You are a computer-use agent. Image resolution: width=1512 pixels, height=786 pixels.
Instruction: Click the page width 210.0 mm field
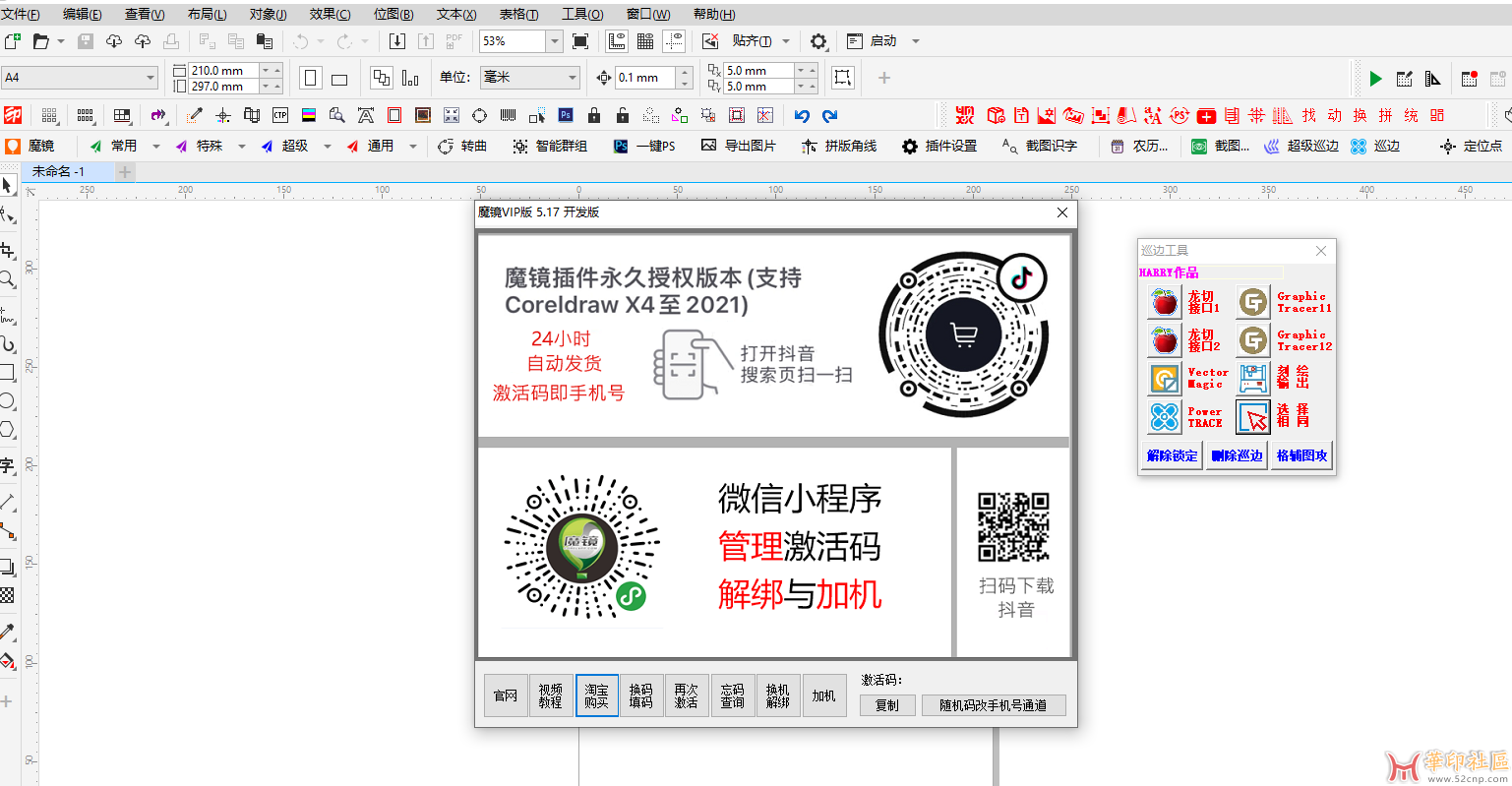pos(223,70)
